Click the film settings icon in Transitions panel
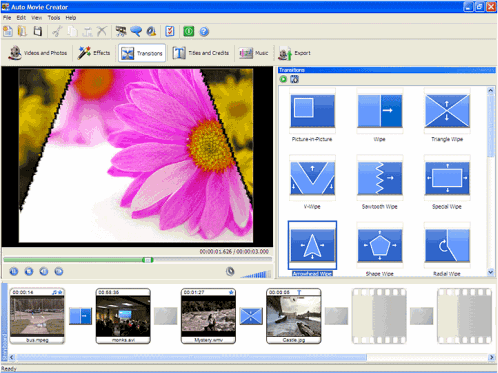Viewport: 498px width, 373px height. (294, 79)
